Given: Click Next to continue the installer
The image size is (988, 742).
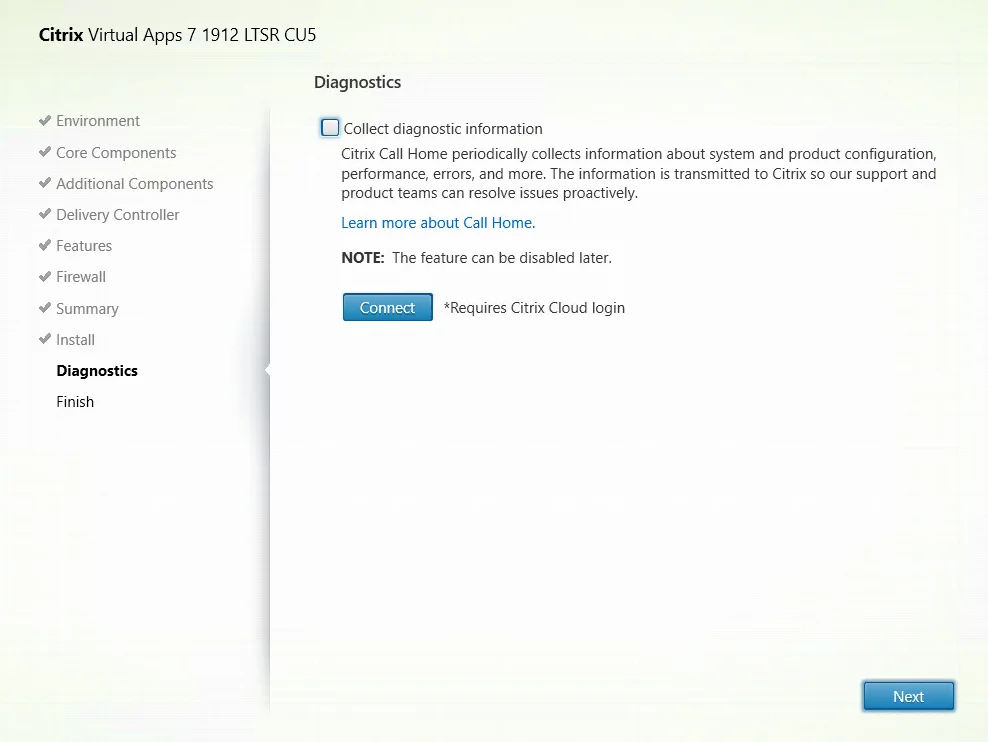Looking at the screenshot, I should [x=909, y=697].
